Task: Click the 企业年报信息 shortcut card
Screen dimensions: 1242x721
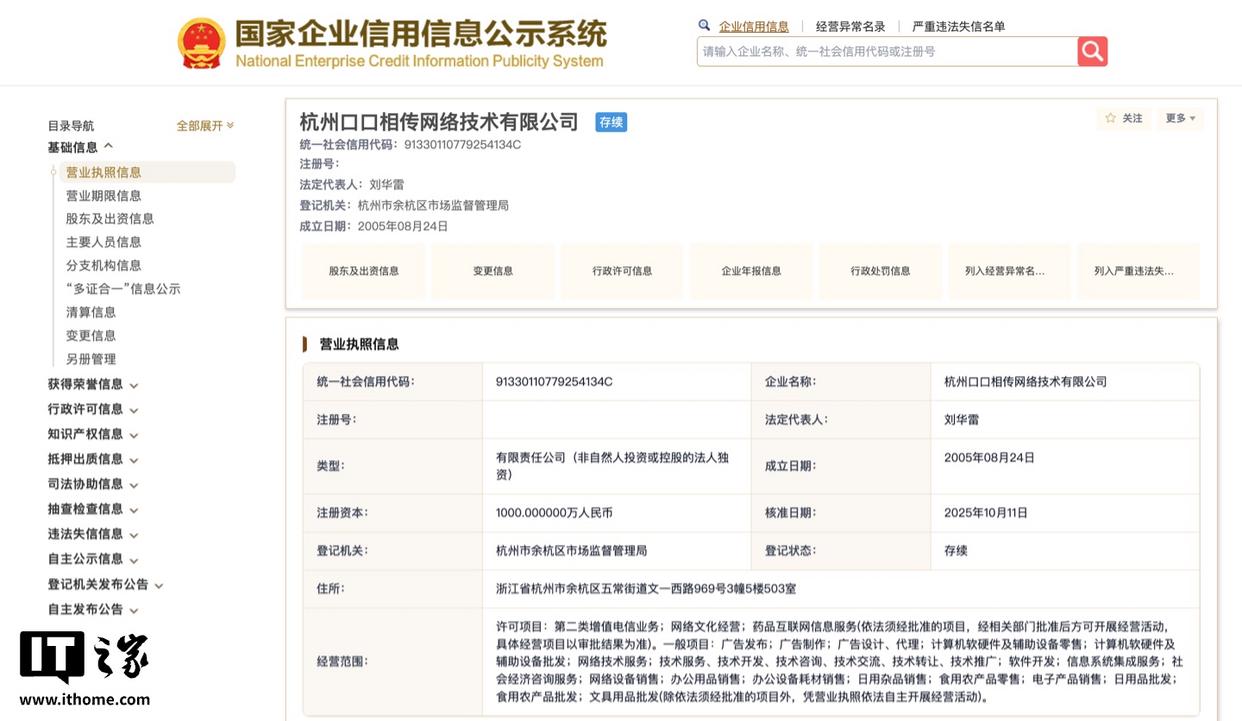Action: pos(751,271)
